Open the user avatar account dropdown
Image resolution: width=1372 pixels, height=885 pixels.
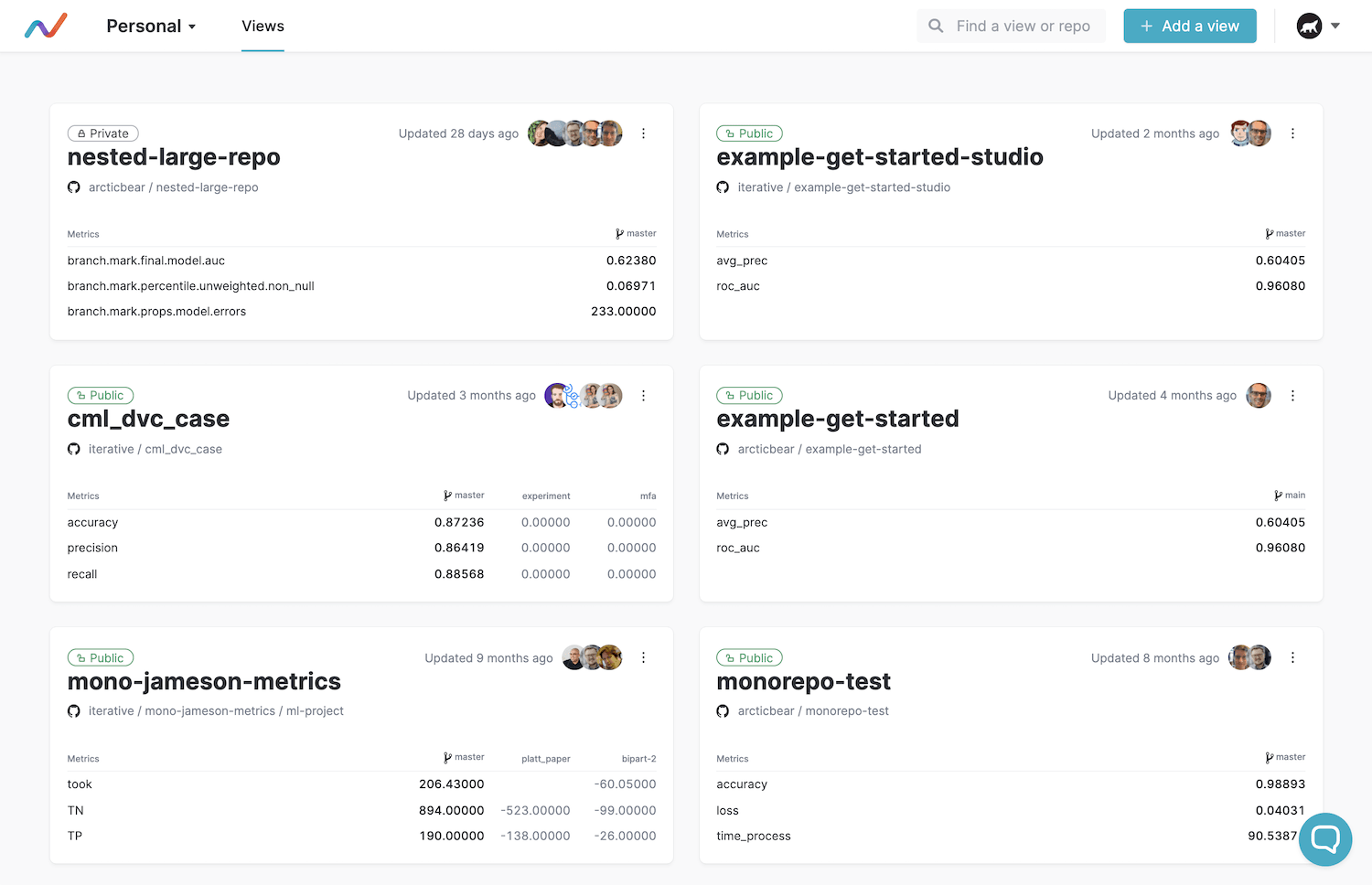coord(1318,26)
